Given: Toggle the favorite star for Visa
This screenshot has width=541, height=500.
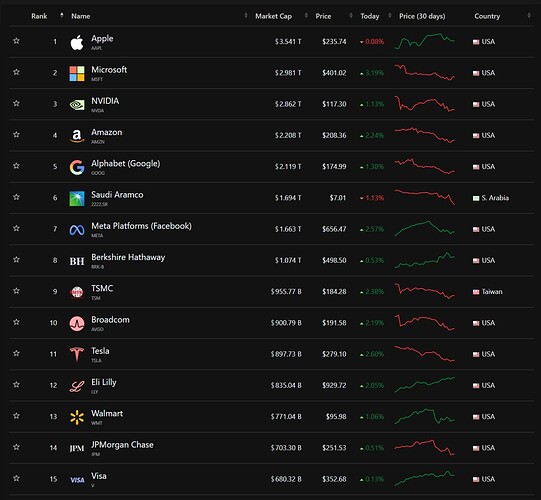Looking at the screenshot, I should pyautogui.click(x=16, y=479).
